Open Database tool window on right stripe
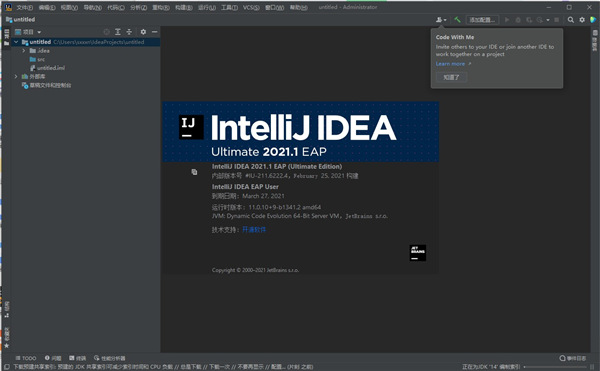The height and width of the screenshot is (371, 600). tap(595, 41)
